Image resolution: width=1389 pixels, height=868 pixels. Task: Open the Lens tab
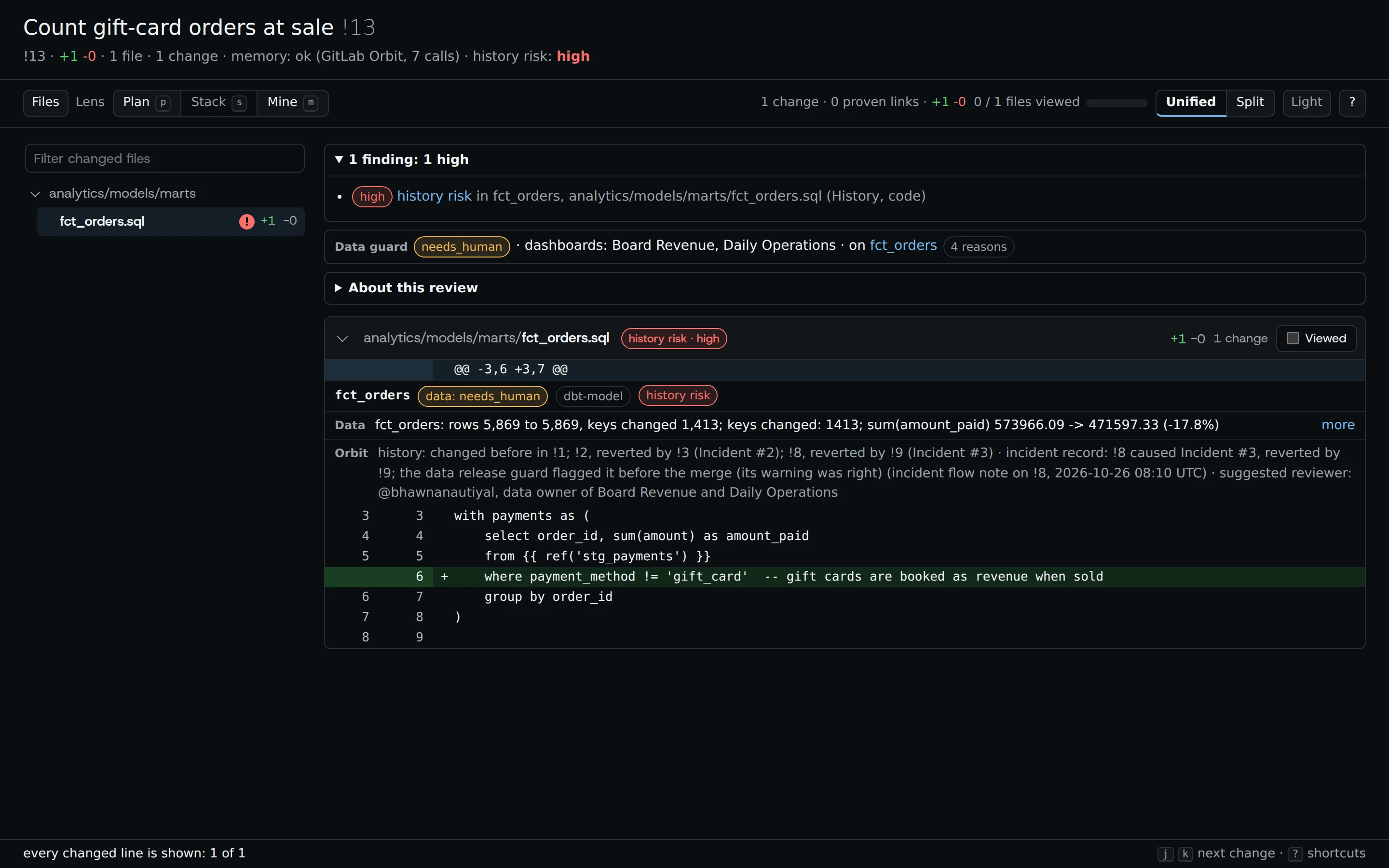tap(90, 102)
